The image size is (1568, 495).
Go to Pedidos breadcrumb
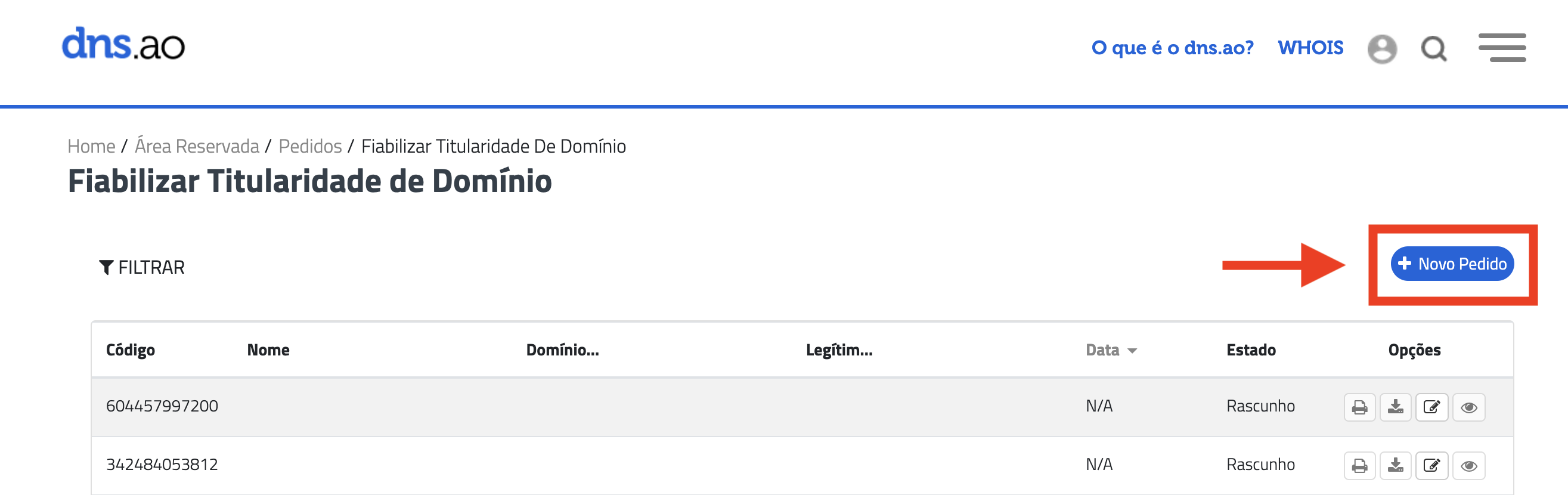[310, 146]
